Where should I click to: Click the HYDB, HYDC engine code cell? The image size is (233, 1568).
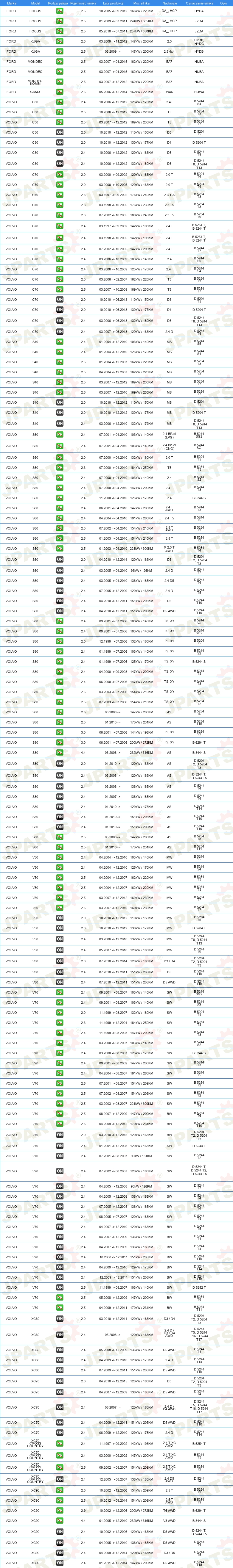tap(199, 41)
